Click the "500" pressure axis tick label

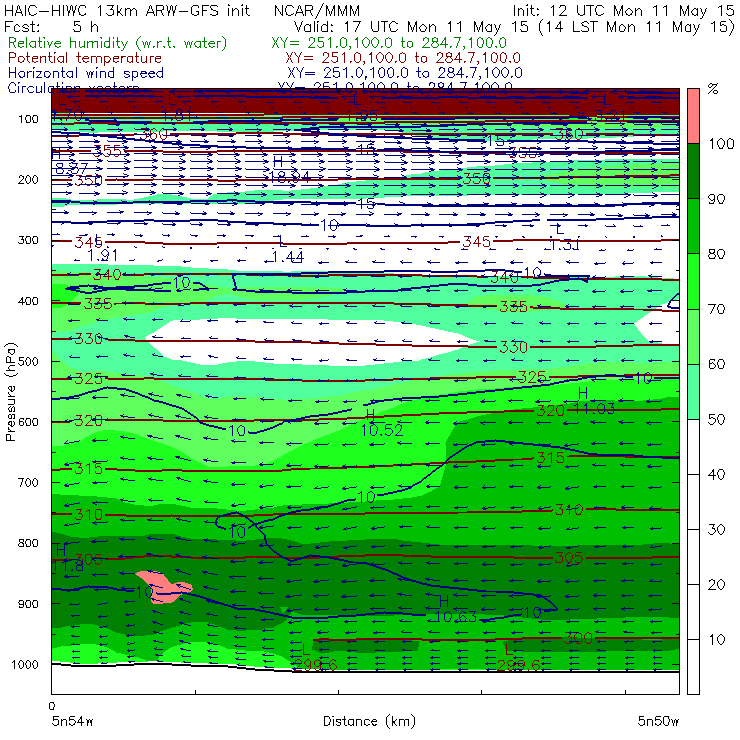click(28, 362)
